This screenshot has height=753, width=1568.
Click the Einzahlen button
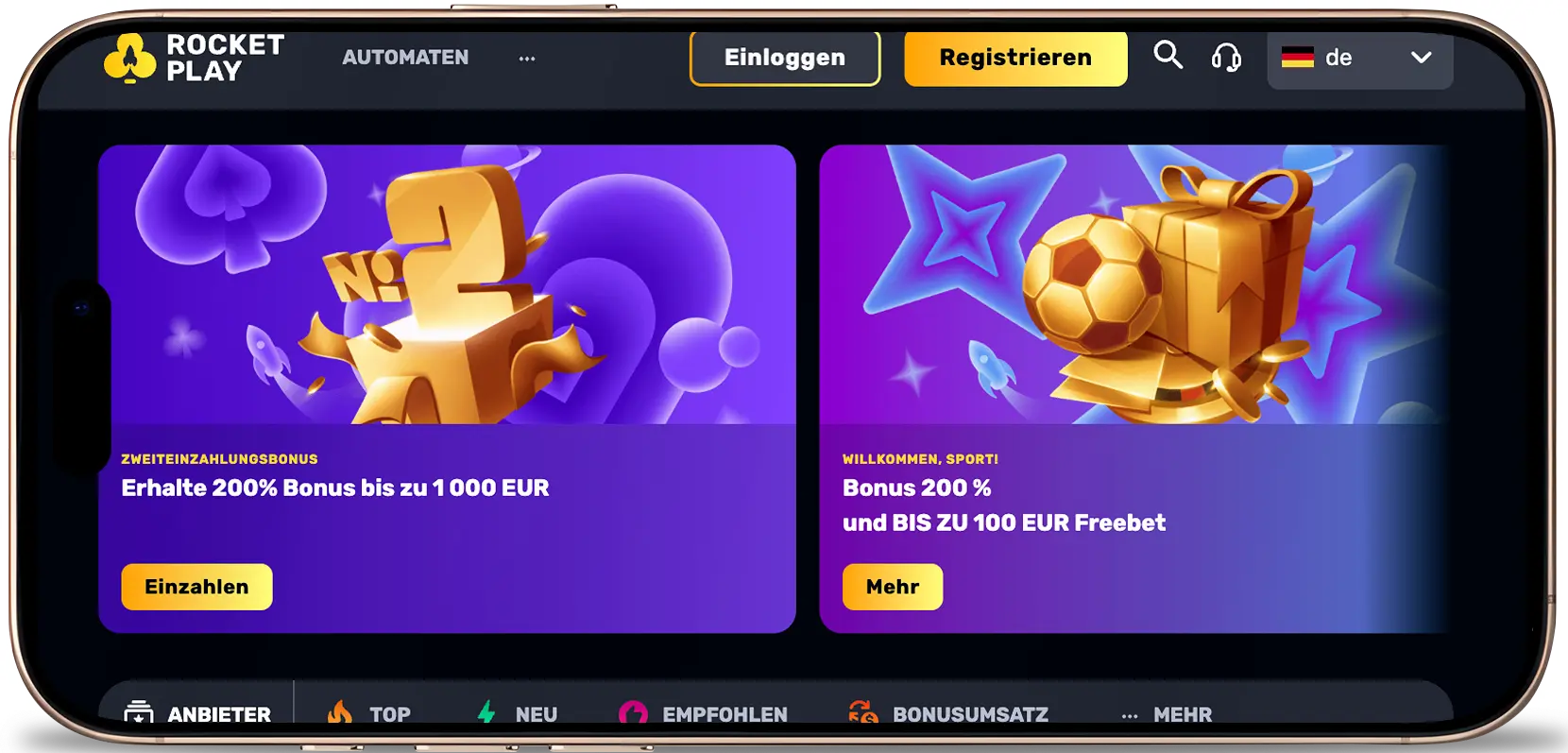(196, 587)
